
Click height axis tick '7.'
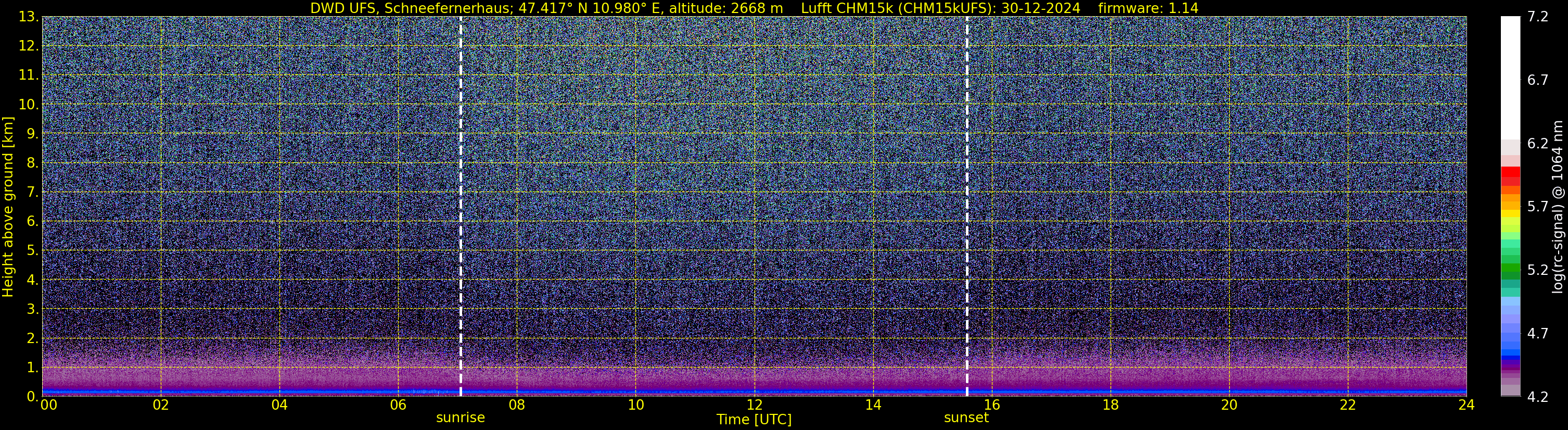(33, 193)
